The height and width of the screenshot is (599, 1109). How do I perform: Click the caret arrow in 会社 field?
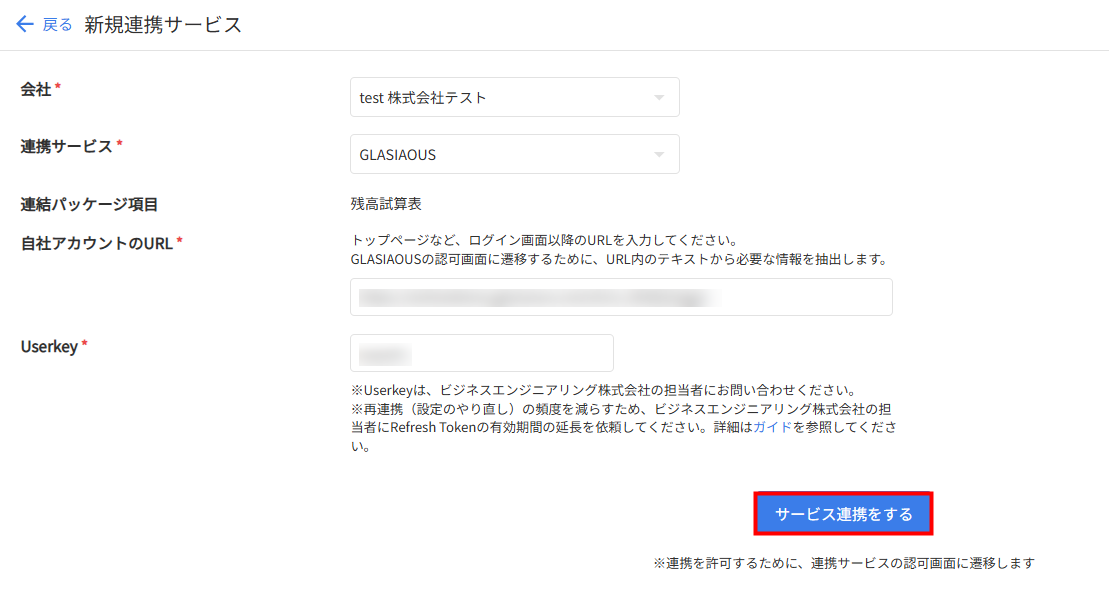658,98
